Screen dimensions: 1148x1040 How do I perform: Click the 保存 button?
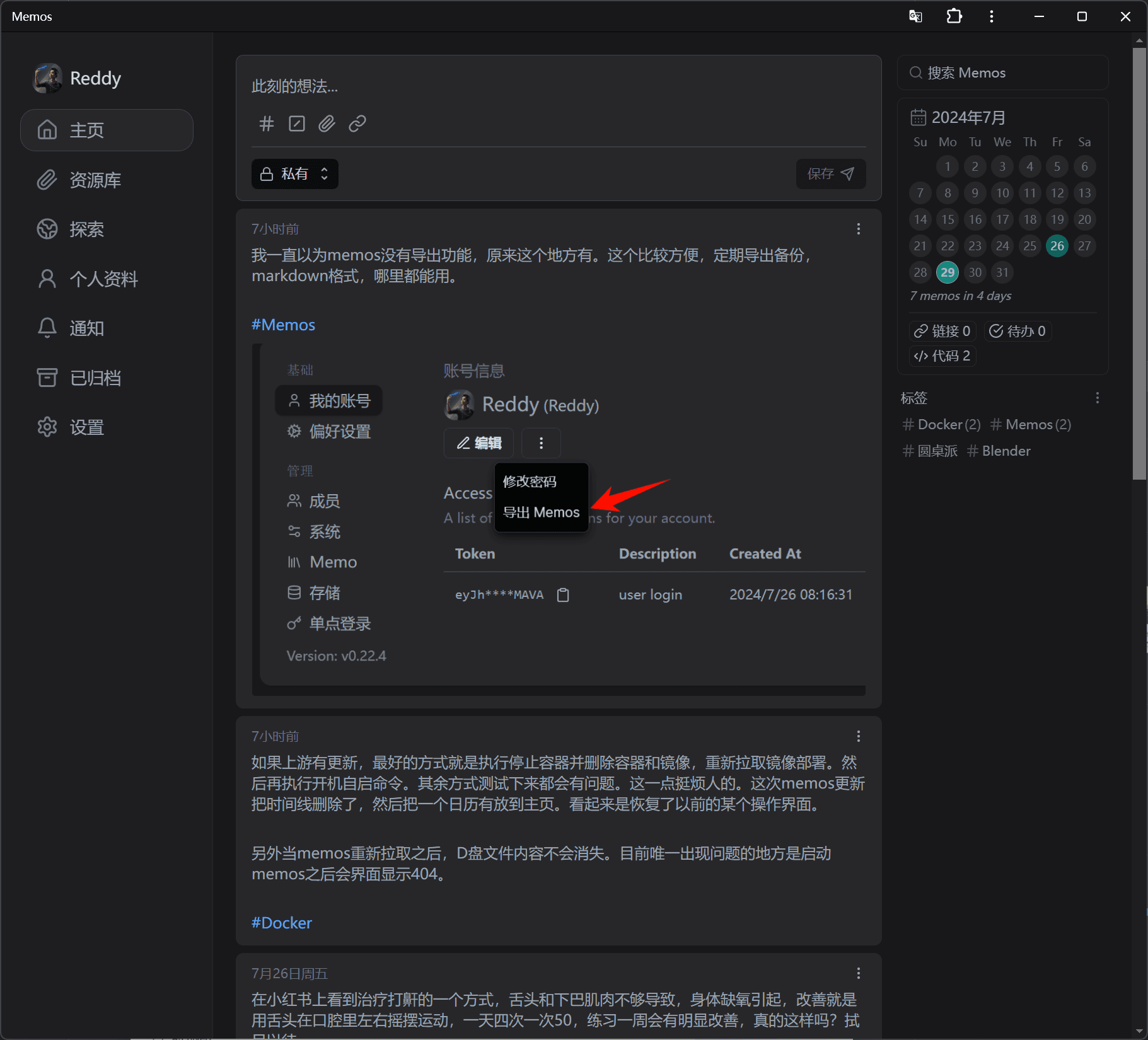(830, 174)
